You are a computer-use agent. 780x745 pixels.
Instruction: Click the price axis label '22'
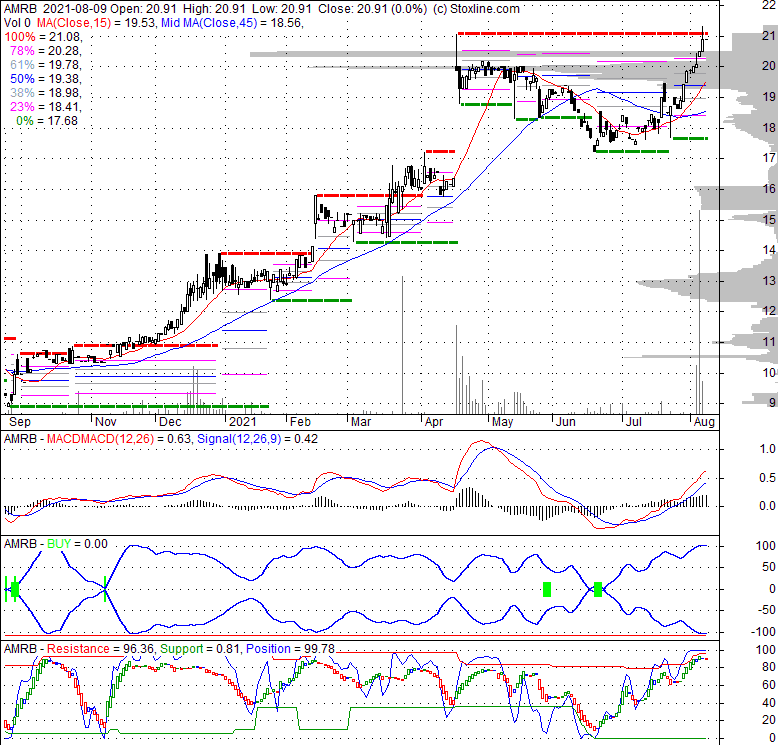click(769, 5)
